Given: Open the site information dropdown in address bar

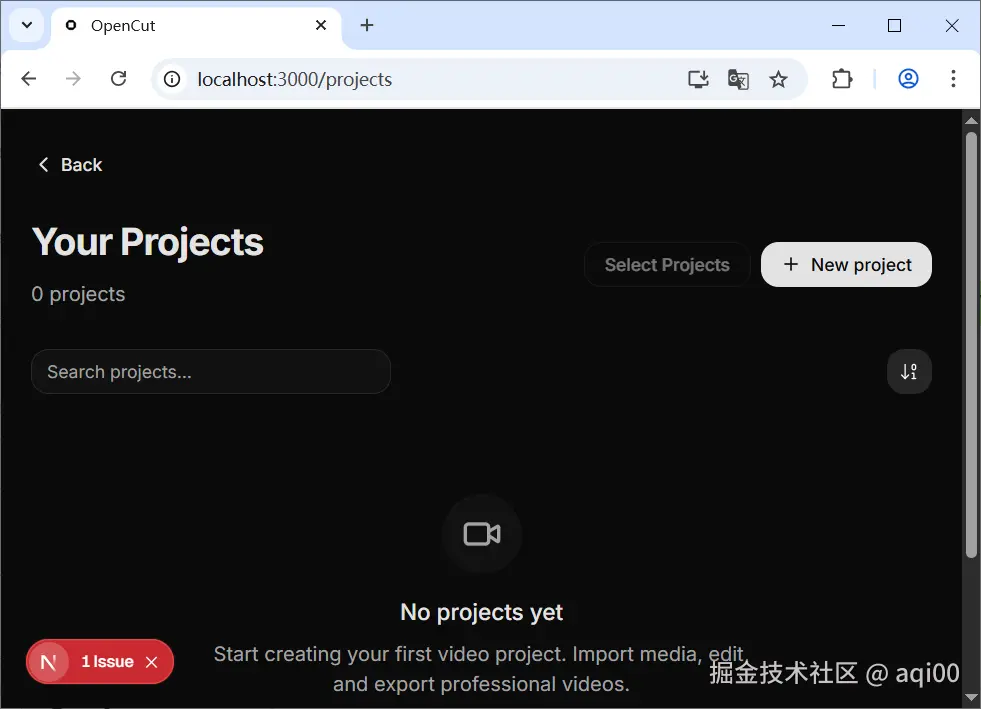Looking at the screenshot, I should click(x=170, y=79).
